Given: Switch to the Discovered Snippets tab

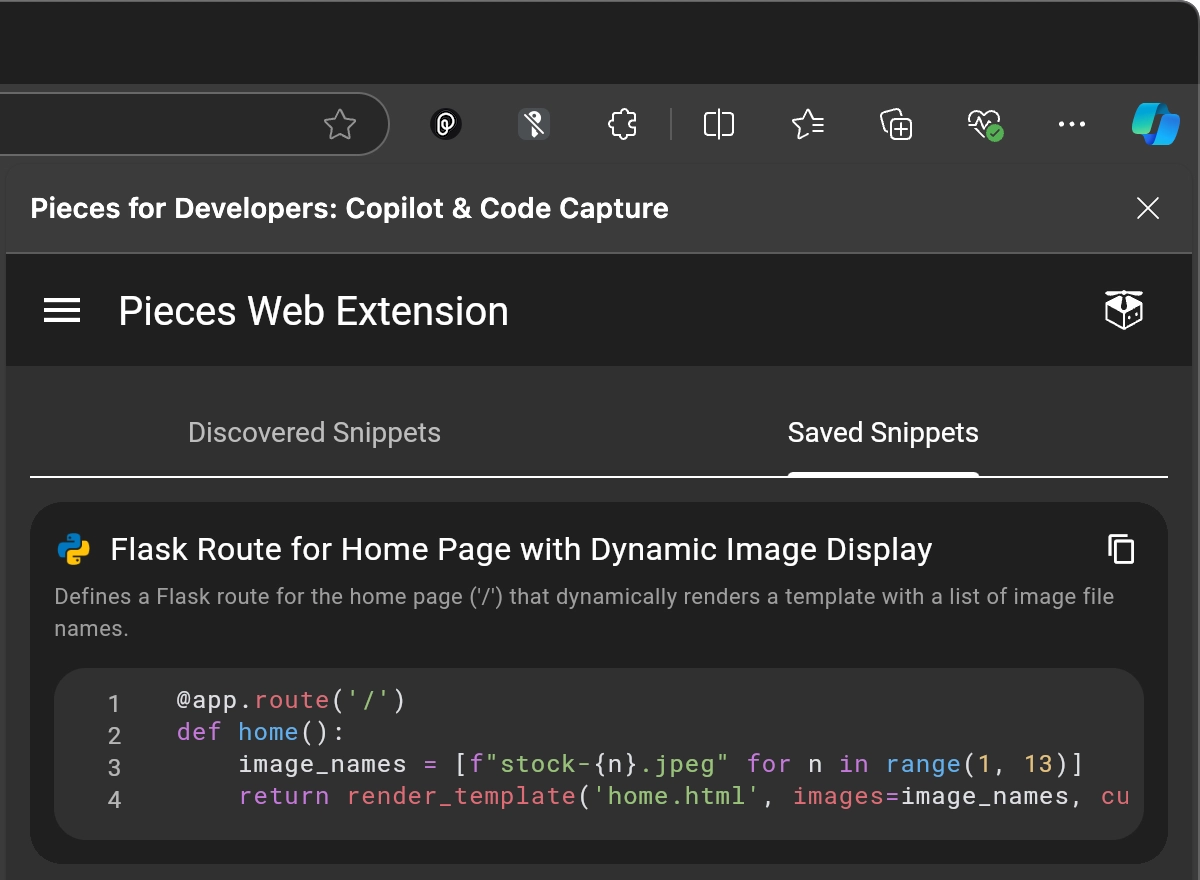Looking at the screenshot, I should tap(314, 432).
